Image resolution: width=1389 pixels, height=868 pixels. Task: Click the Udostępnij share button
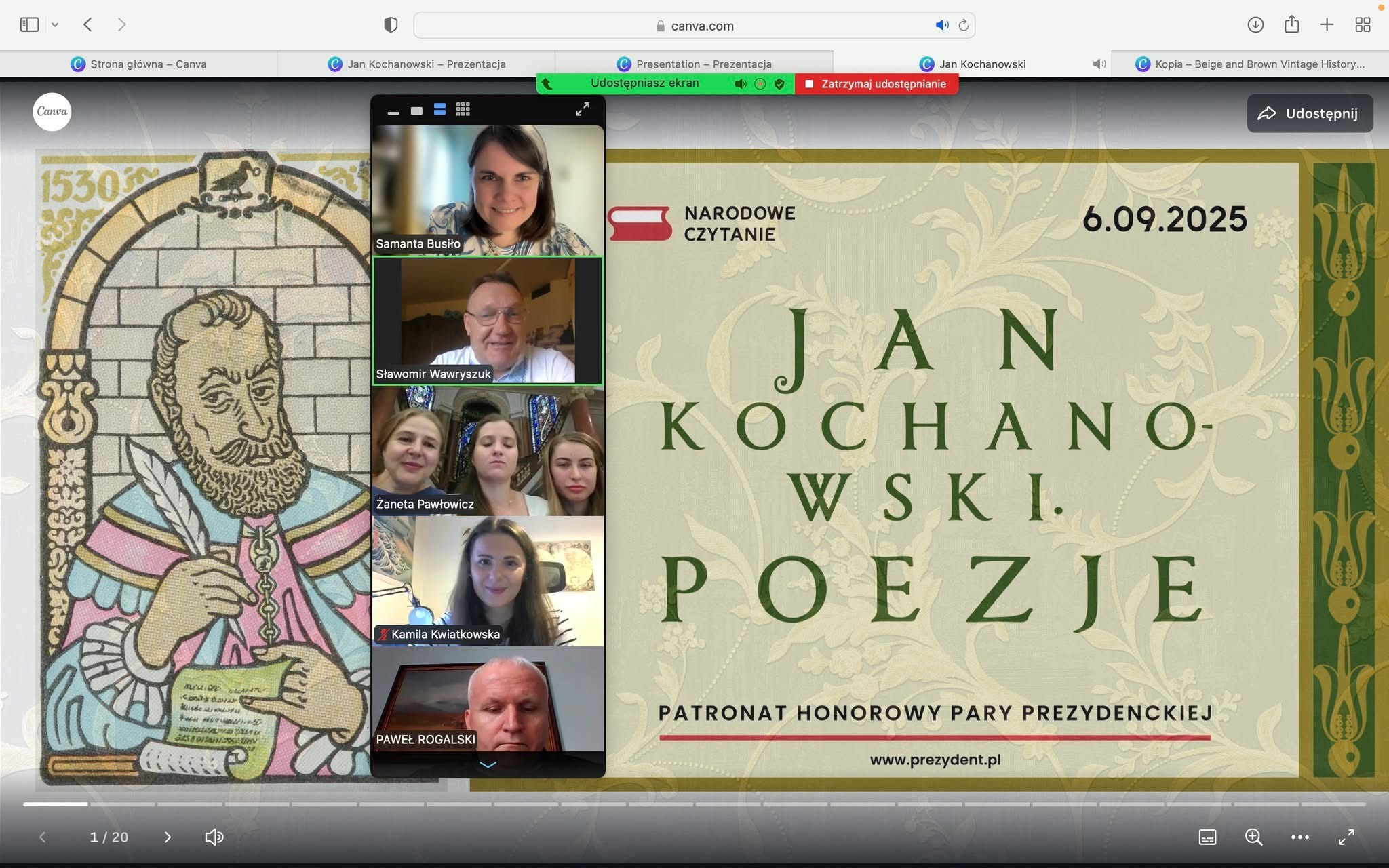1309,113
